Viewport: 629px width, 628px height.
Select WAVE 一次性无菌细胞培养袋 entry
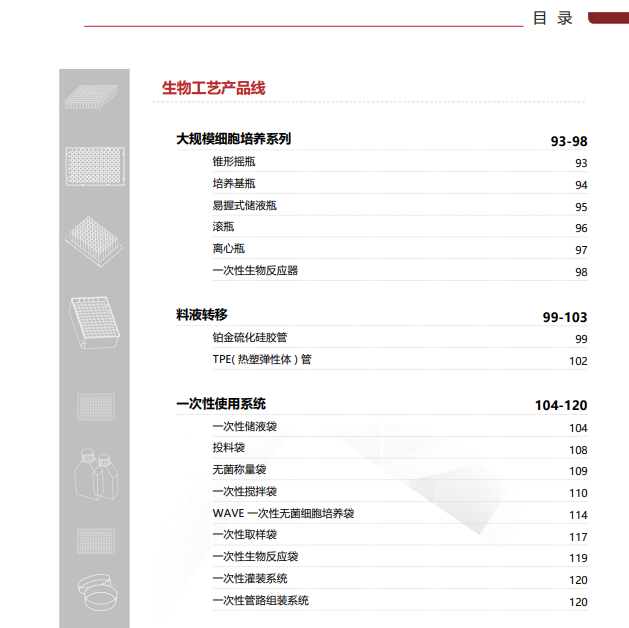pos(283,514)
